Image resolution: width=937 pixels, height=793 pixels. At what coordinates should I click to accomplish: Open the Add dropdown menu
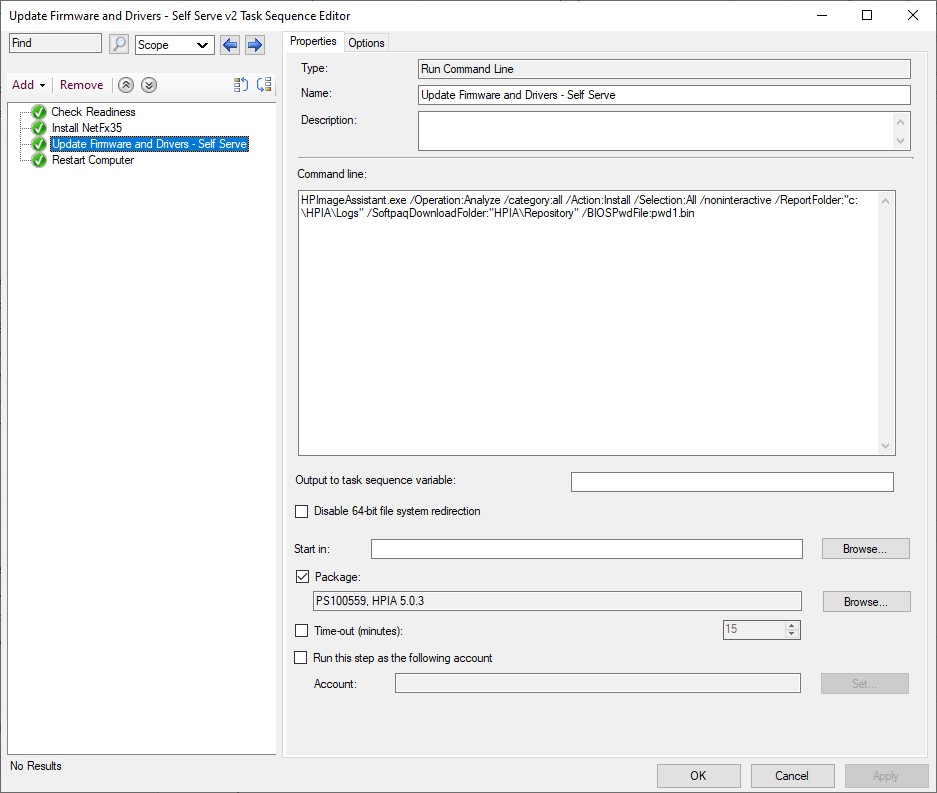tap(28, 85)
